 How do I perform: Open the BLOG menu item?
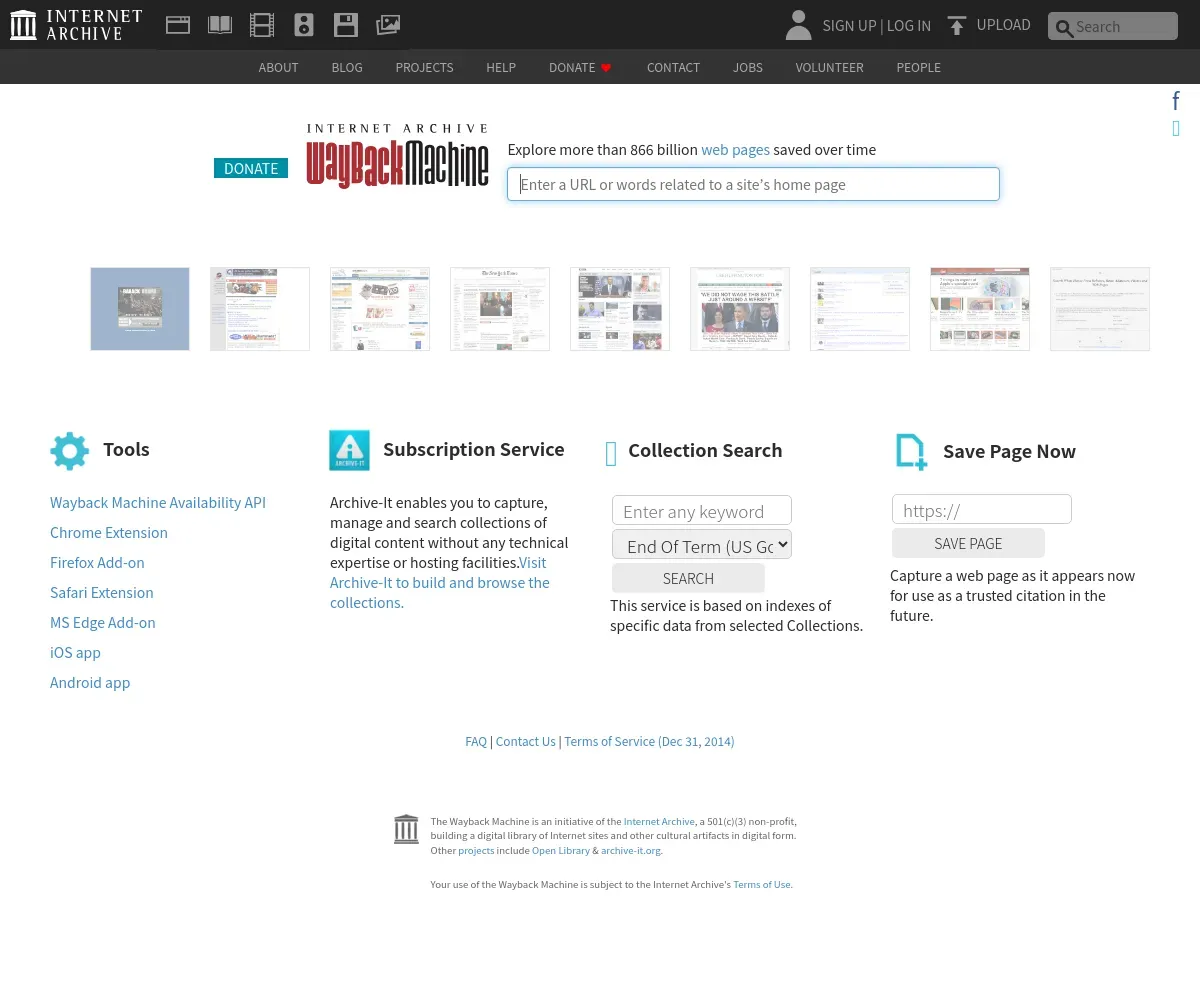pos(347,67)
